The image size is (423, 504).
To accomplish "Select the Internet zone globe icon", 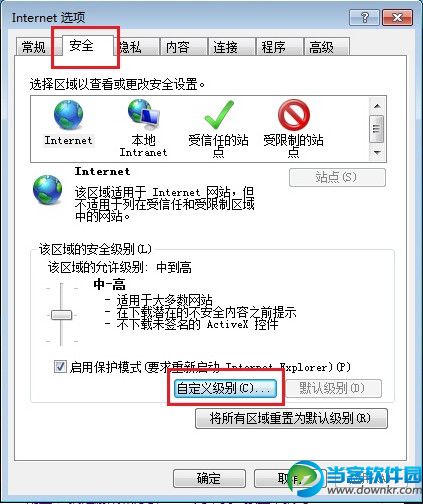I will (68, 115).
